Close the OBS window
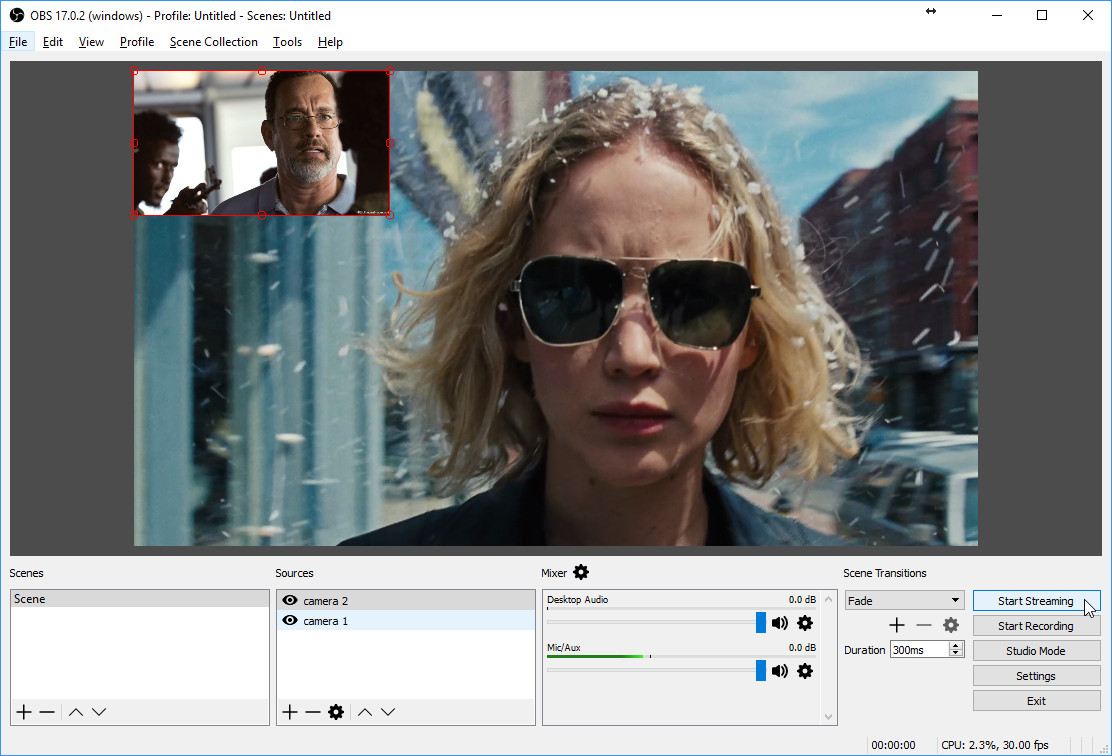 pos(1088,15)
